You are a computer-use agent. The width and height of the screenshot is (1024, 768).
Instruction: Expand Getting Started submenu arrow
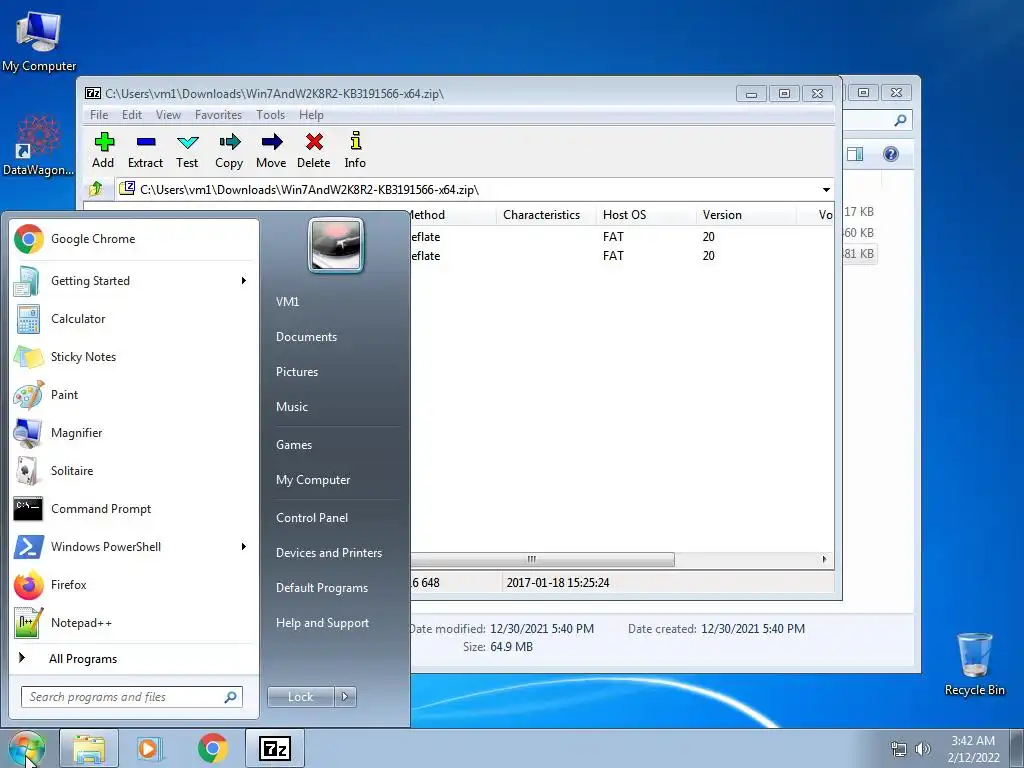click(x=244, y=281)
